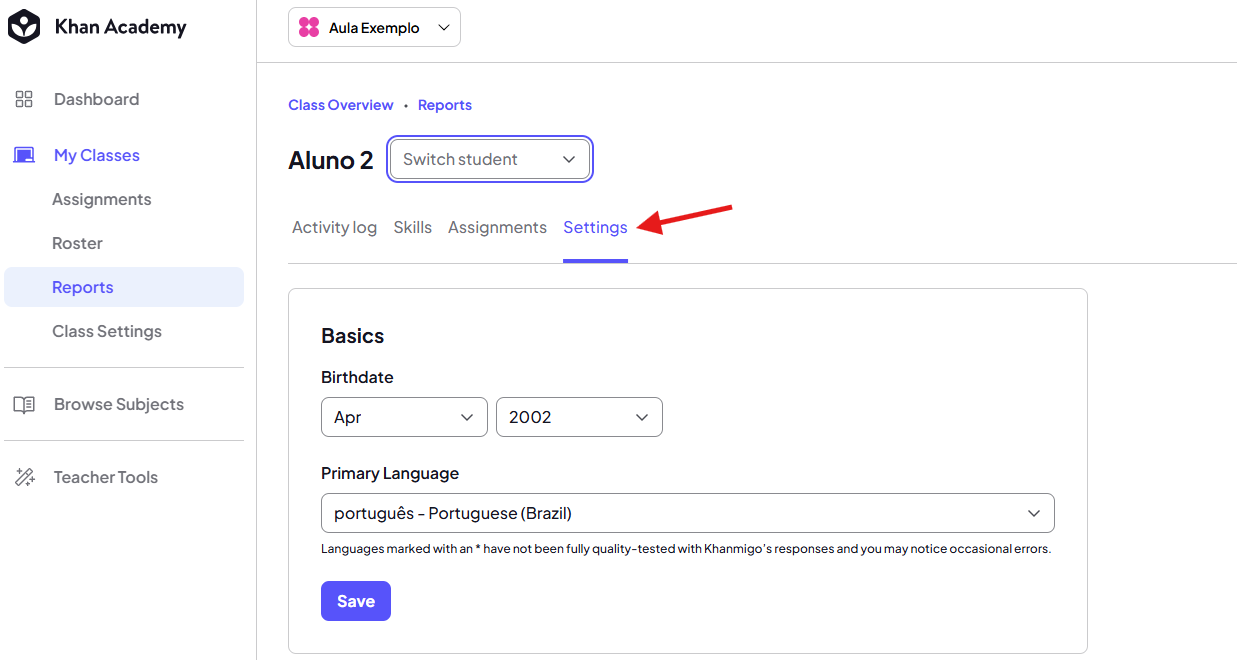Open the Dashboard grid icon
The height and width of the screenshot is (660, 1237).
point(24,99)
